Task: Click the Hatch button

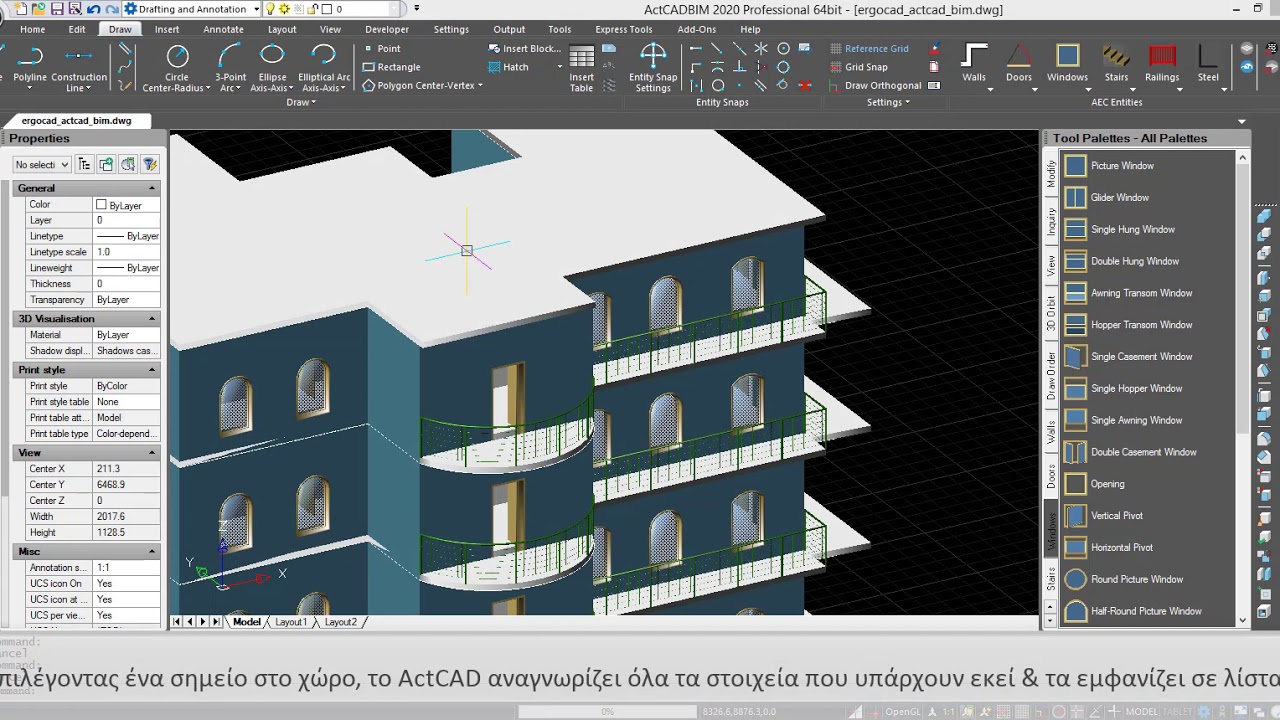Action: [x=508, y=67]
